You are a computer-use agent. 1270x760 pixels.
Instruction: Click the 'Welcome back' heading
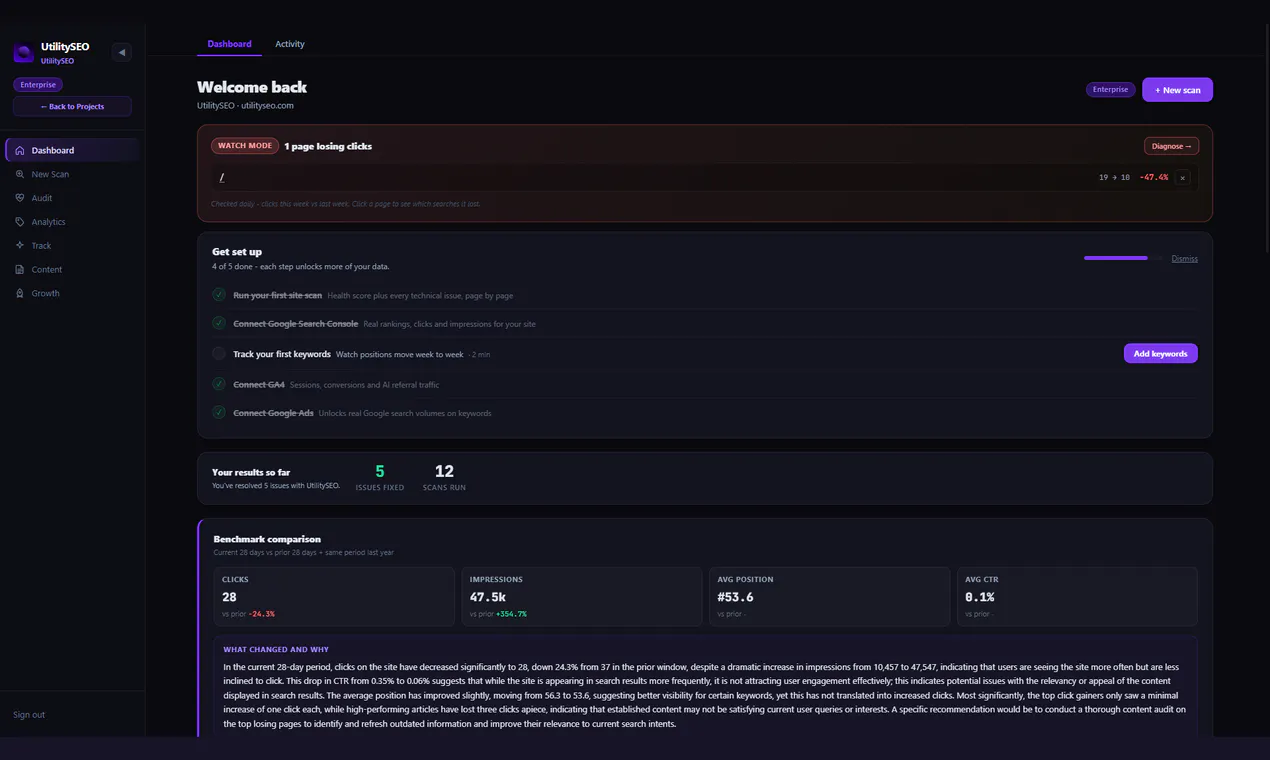252,87
